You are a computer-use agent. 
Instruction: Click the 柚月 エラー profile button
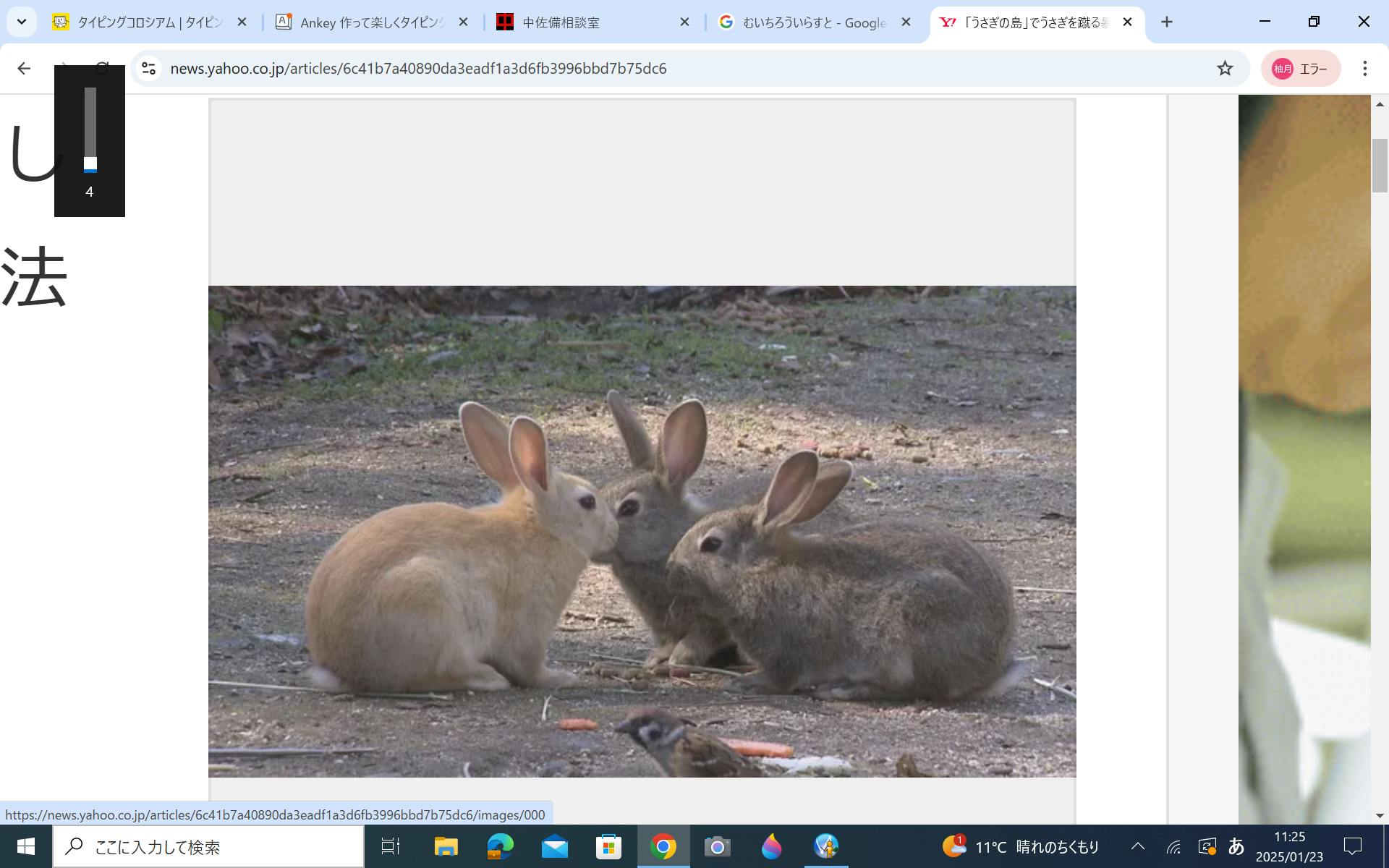(x=1300, y=69)
